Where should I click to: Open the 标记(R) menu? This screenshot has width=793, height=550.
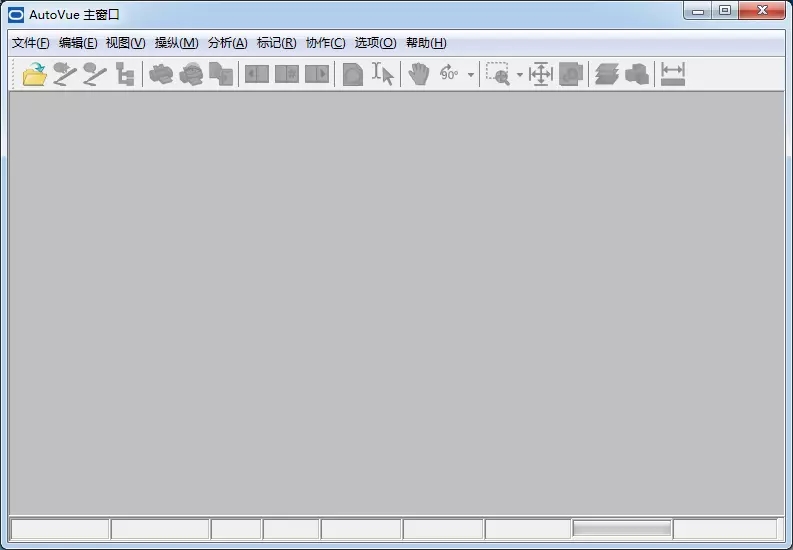[277, 43]
